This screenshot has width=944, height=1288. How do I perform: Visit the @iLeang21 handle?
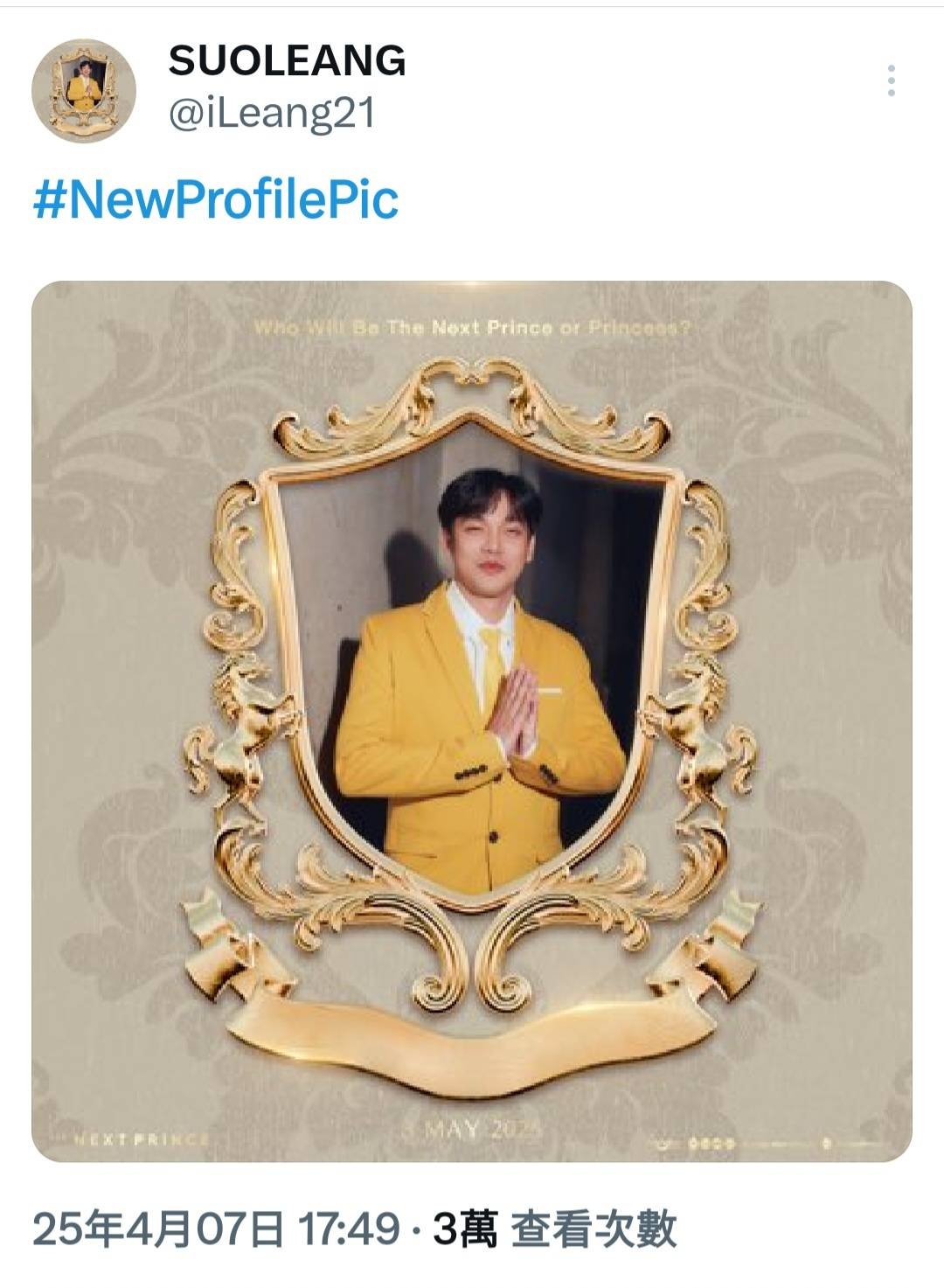271,114
